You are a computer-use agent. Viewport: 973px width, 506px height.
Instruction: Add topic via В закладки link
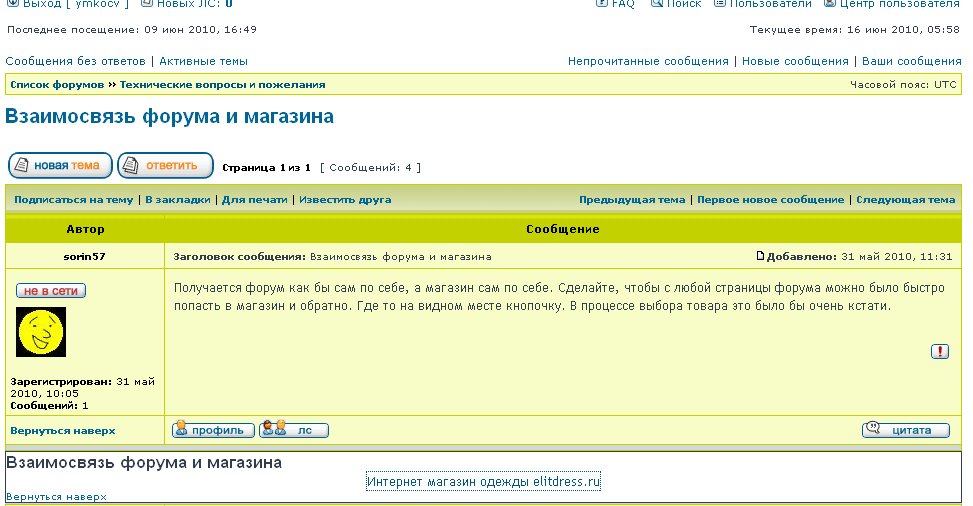click(178, 200)
